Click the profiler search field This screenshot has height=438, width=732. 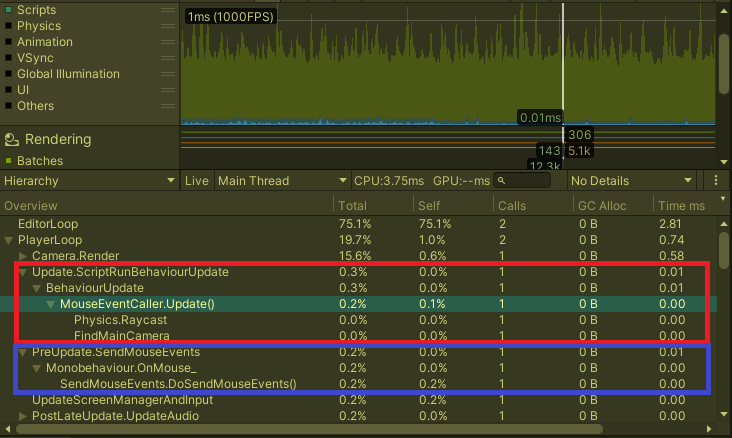tap(522, 181)
